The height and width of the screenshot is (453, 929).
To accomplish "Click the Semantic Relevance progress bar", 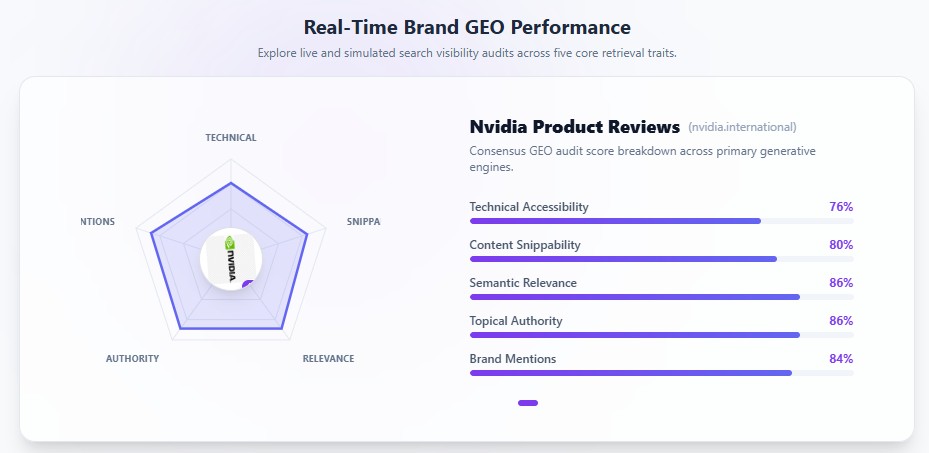I will [662, 297].
